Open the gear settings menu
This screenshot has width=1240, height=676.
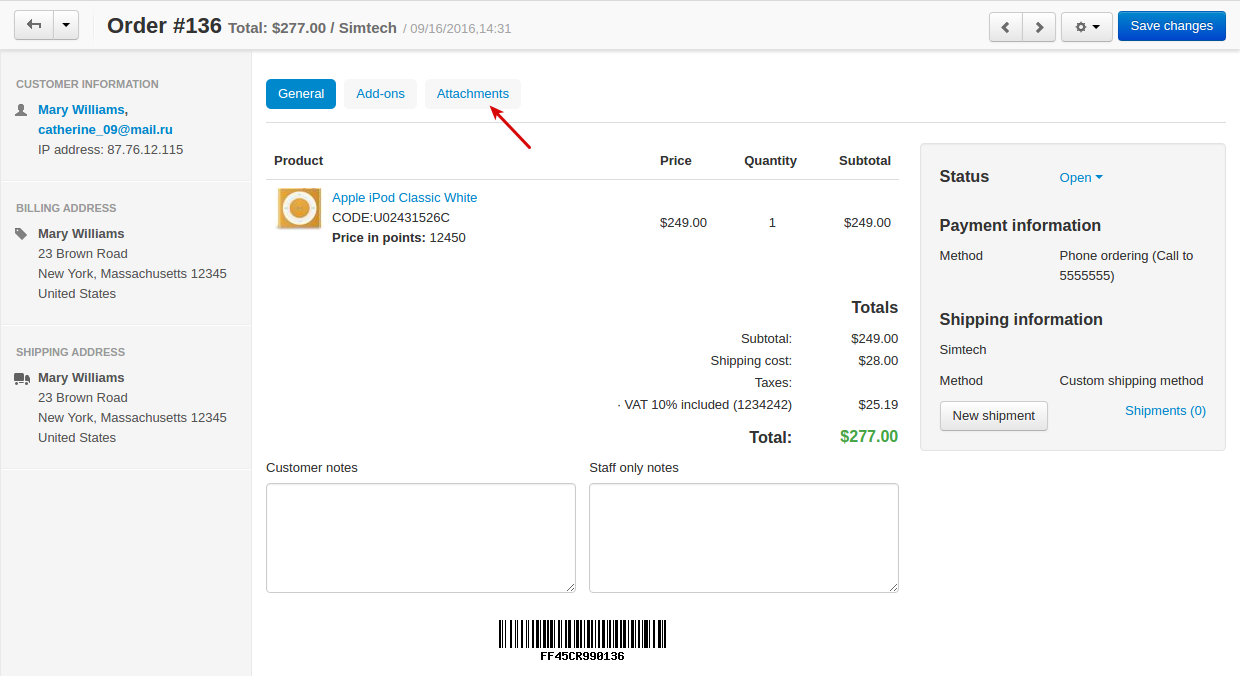1087,26
